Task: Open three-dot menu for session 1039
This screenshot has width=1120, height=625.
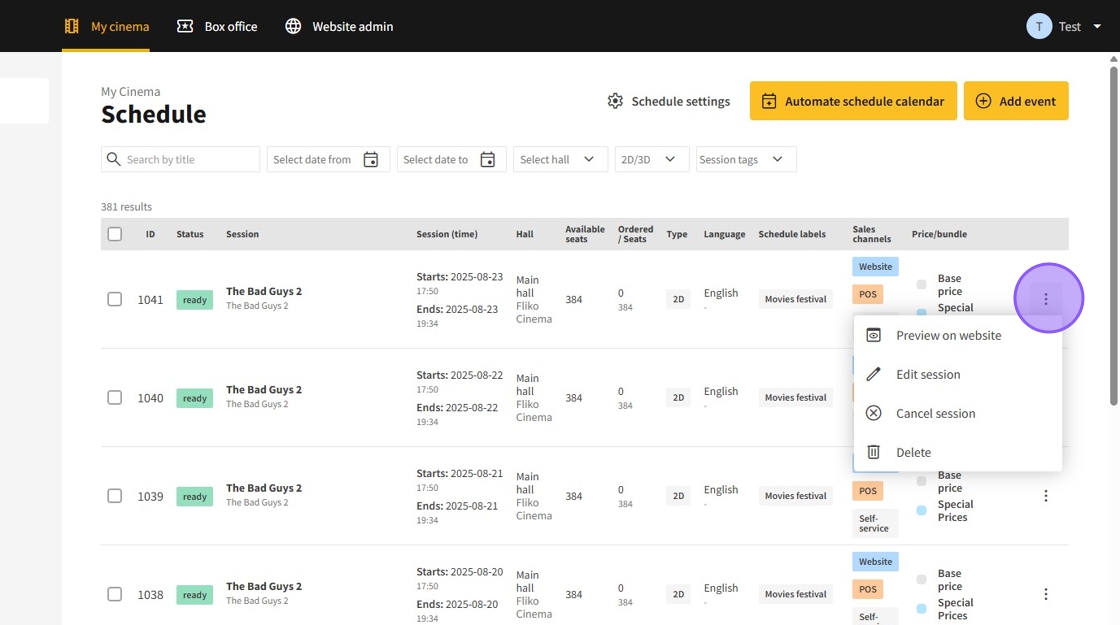Action: point(1045,496)
